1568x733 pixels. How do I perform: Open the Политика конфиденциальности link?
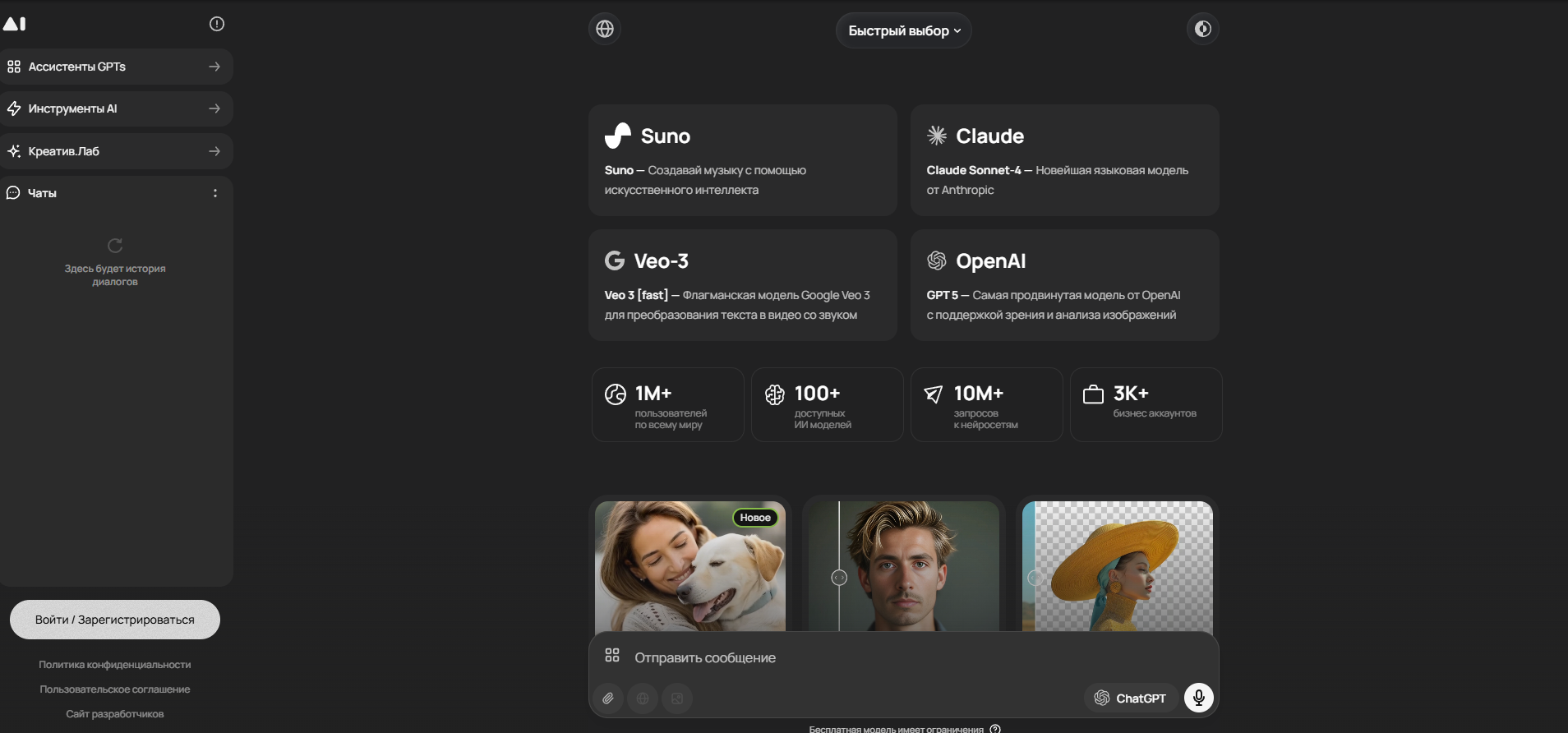click(x=115, y=665)
